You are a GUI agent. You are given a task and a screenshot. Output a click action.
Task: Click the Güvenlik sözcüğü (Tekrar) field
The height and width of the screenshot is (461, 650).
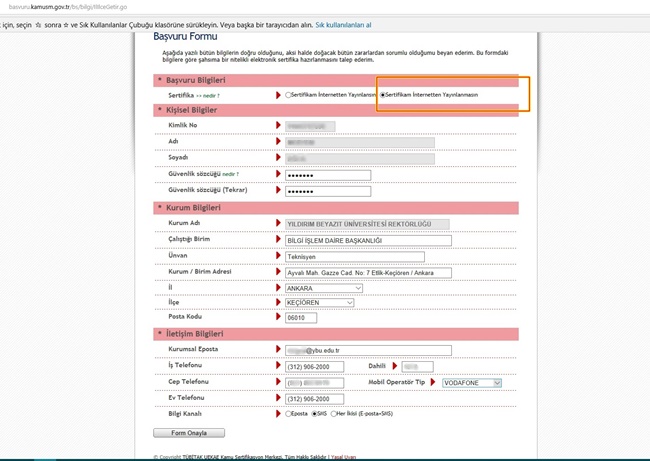point(327,191)
